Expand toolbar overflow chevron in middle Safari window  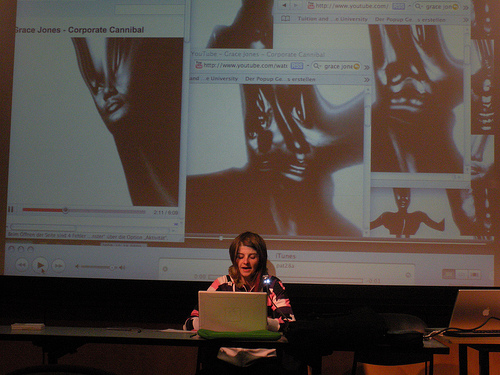[x=367, y=67]
